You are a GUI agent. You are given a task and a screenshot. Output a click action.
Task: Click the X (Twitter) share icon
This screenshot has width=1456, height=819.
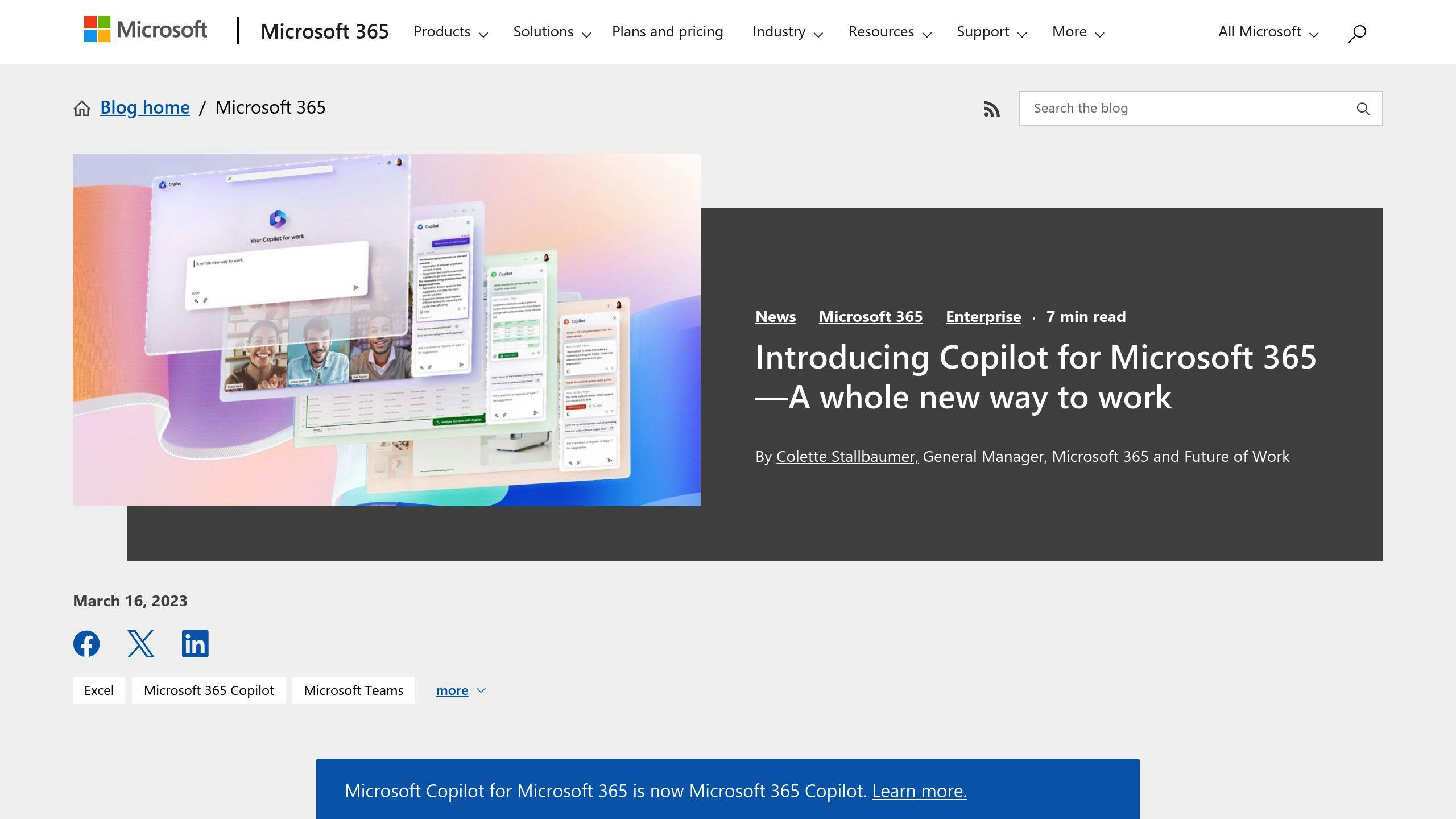coord(141,643)
